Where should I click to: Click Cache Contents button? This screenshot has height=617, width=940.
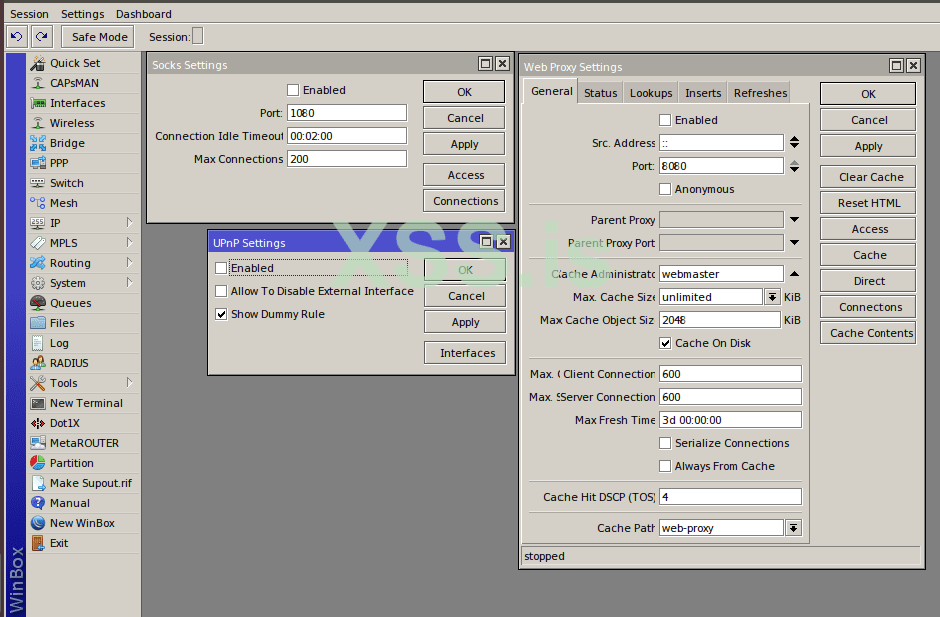868,333
